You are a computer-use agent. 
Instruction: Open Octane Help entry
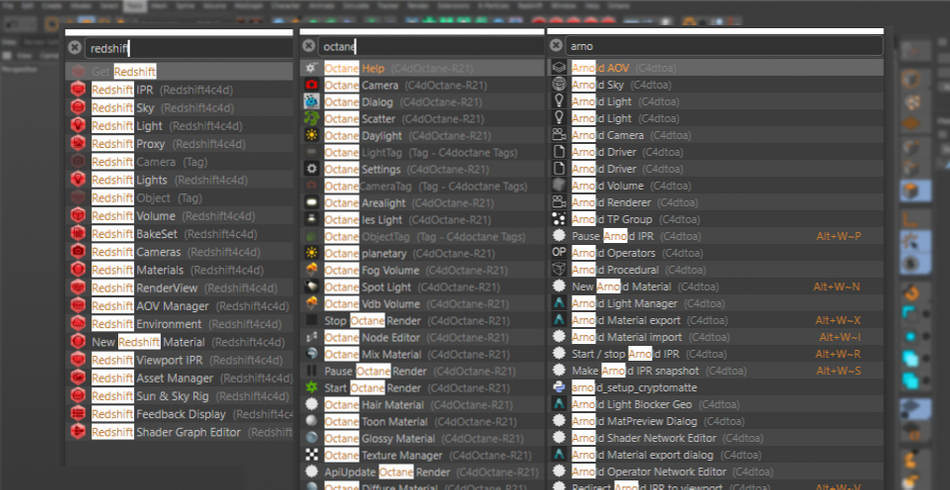click(x=422, y=68)
